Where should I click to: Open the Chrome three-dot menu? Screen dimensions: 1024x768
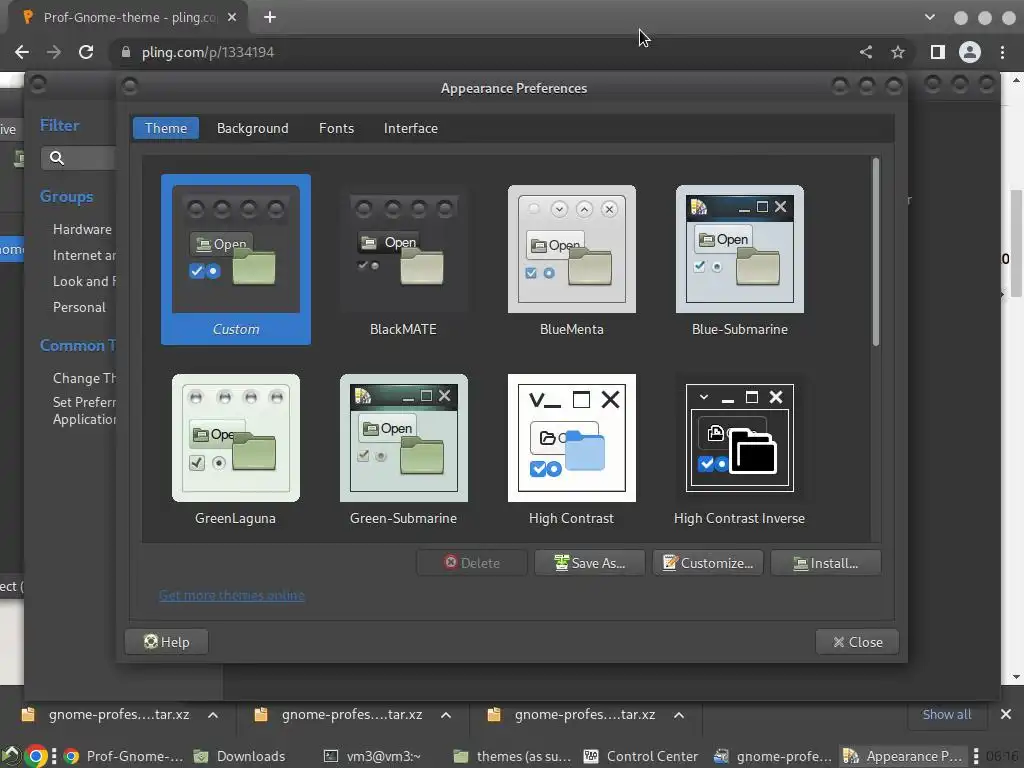(x=1002, y=52)
